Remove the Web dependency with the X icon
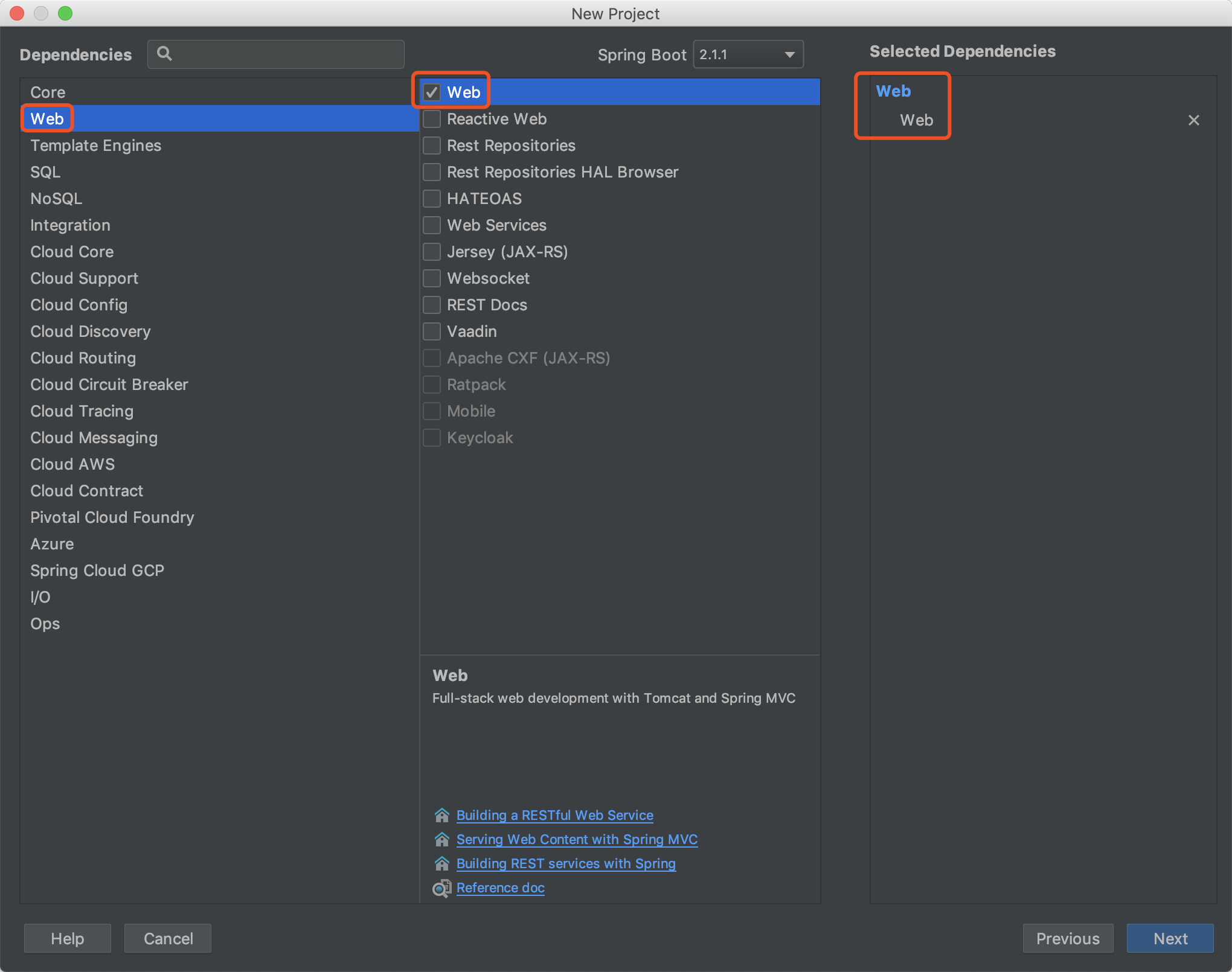 point(1193,120)
